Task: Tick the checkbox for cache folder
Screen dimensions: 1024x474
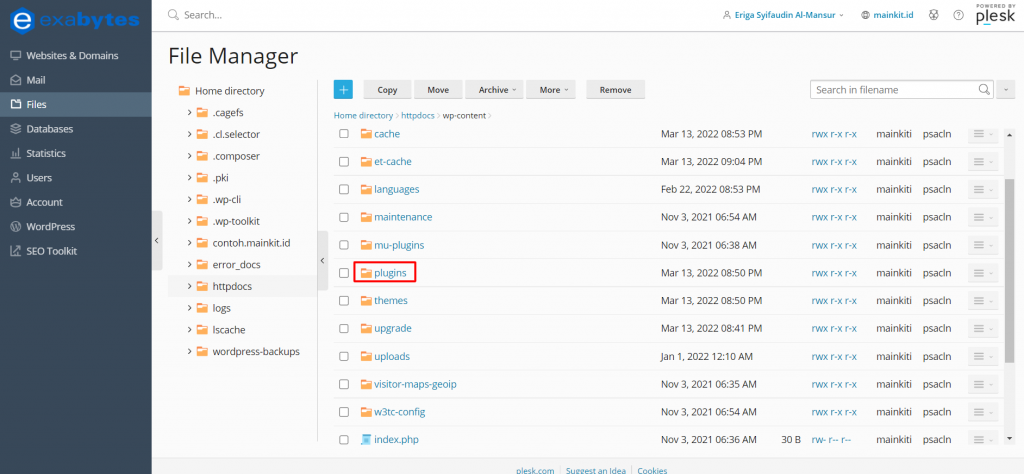Action: click(344, 134)
